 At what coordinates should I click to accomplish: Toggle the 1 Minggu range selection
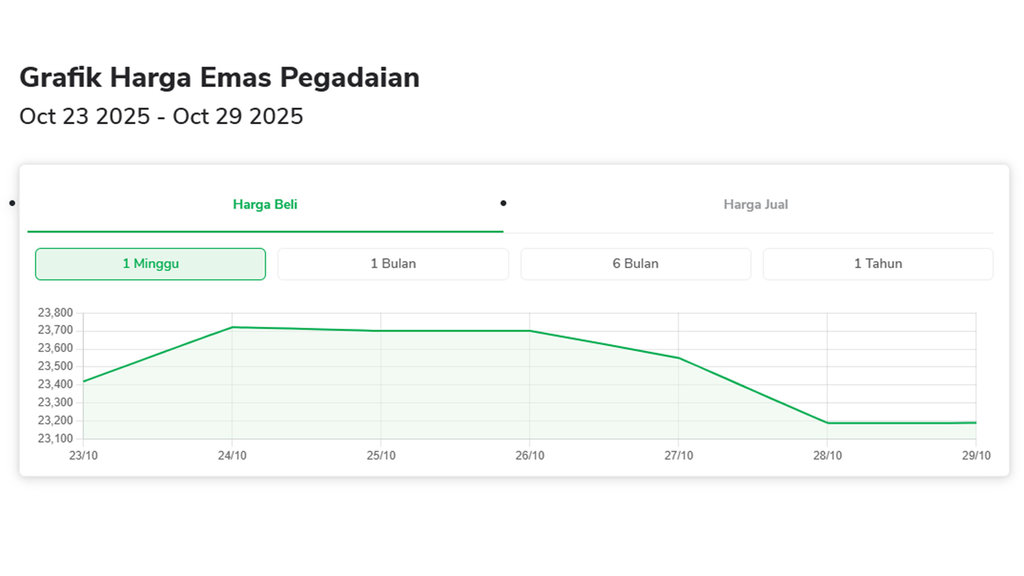click(x=150, y=263)
